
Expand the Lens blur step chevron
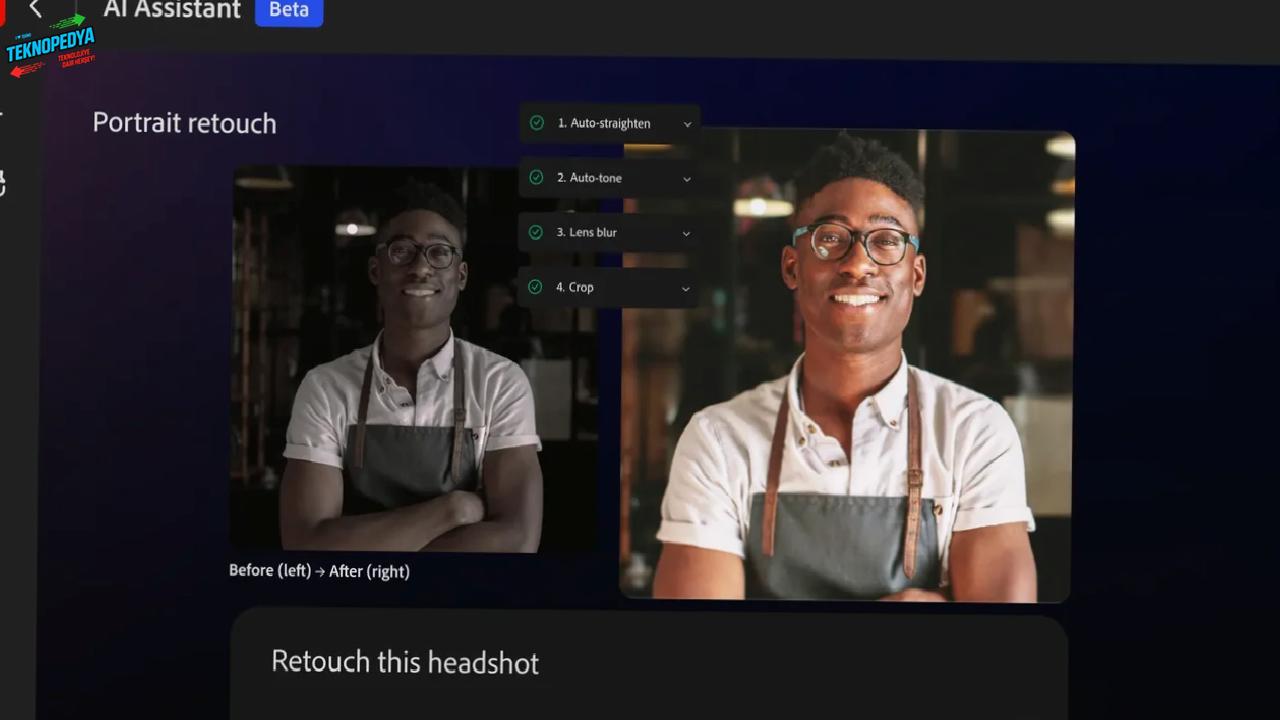tap(686, 233)
